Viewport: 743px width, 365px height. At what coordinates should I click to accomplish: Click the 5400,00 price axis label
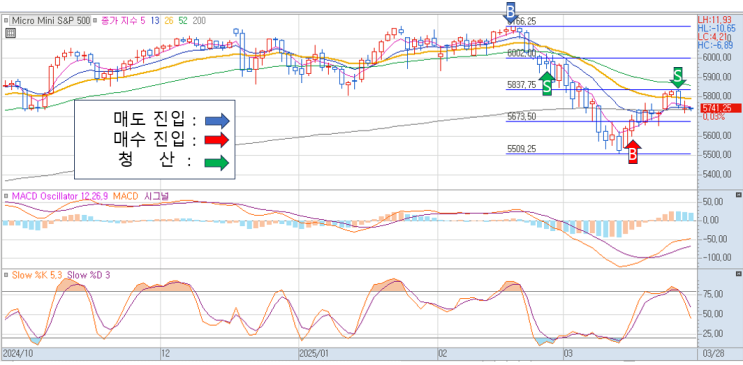[717, 174]
